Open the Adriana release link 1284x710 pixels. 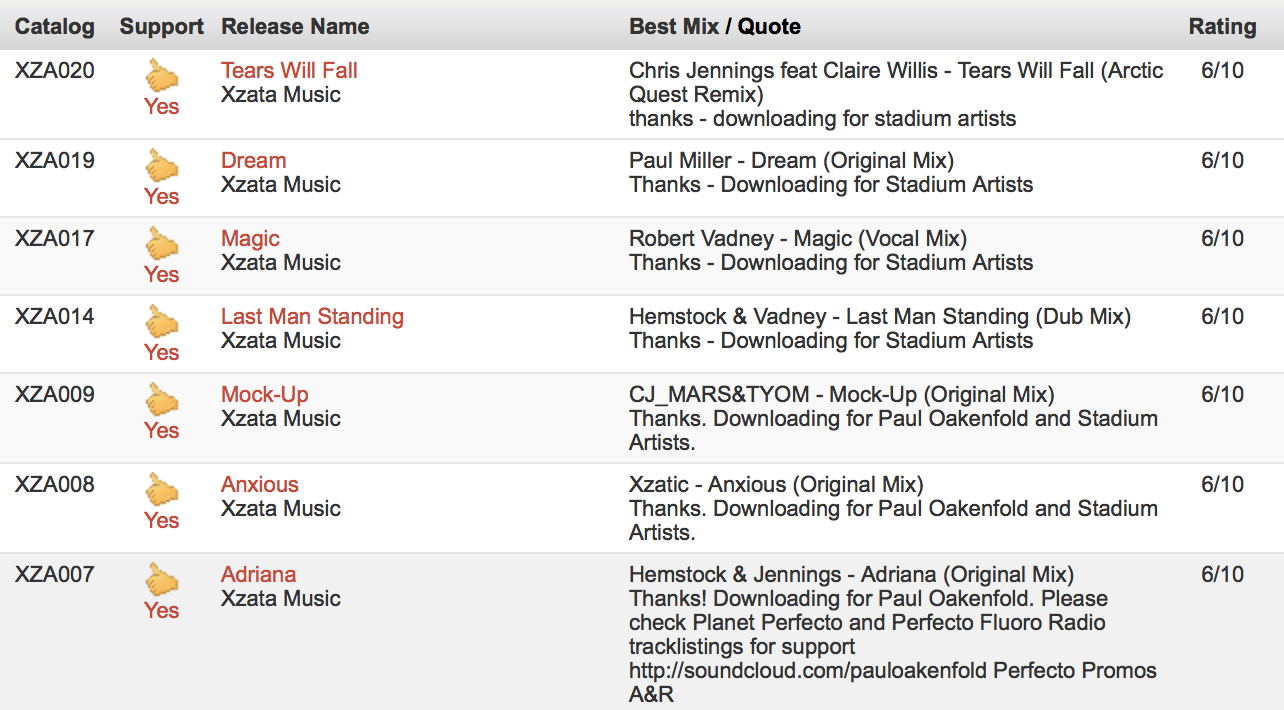point(259,575)
